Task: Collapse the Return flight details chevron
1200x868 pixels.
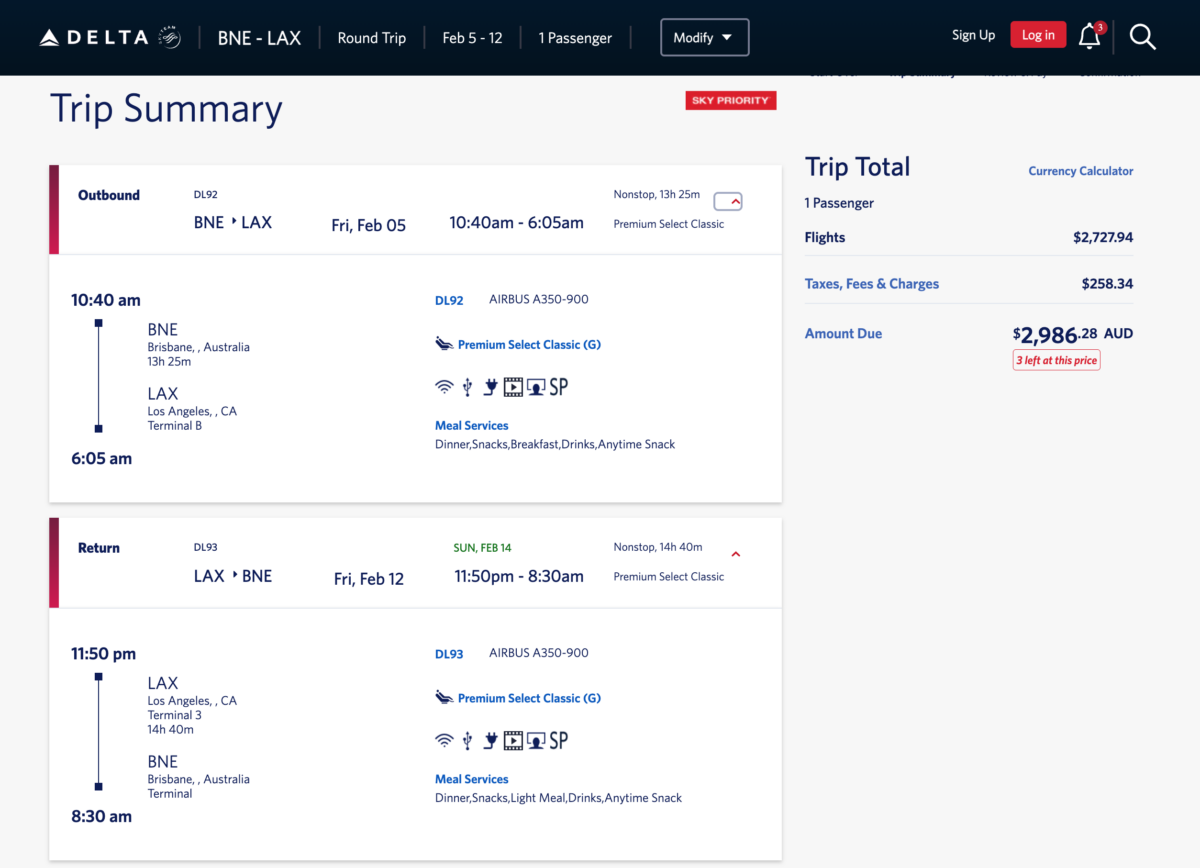Action: tap(736, 554)
